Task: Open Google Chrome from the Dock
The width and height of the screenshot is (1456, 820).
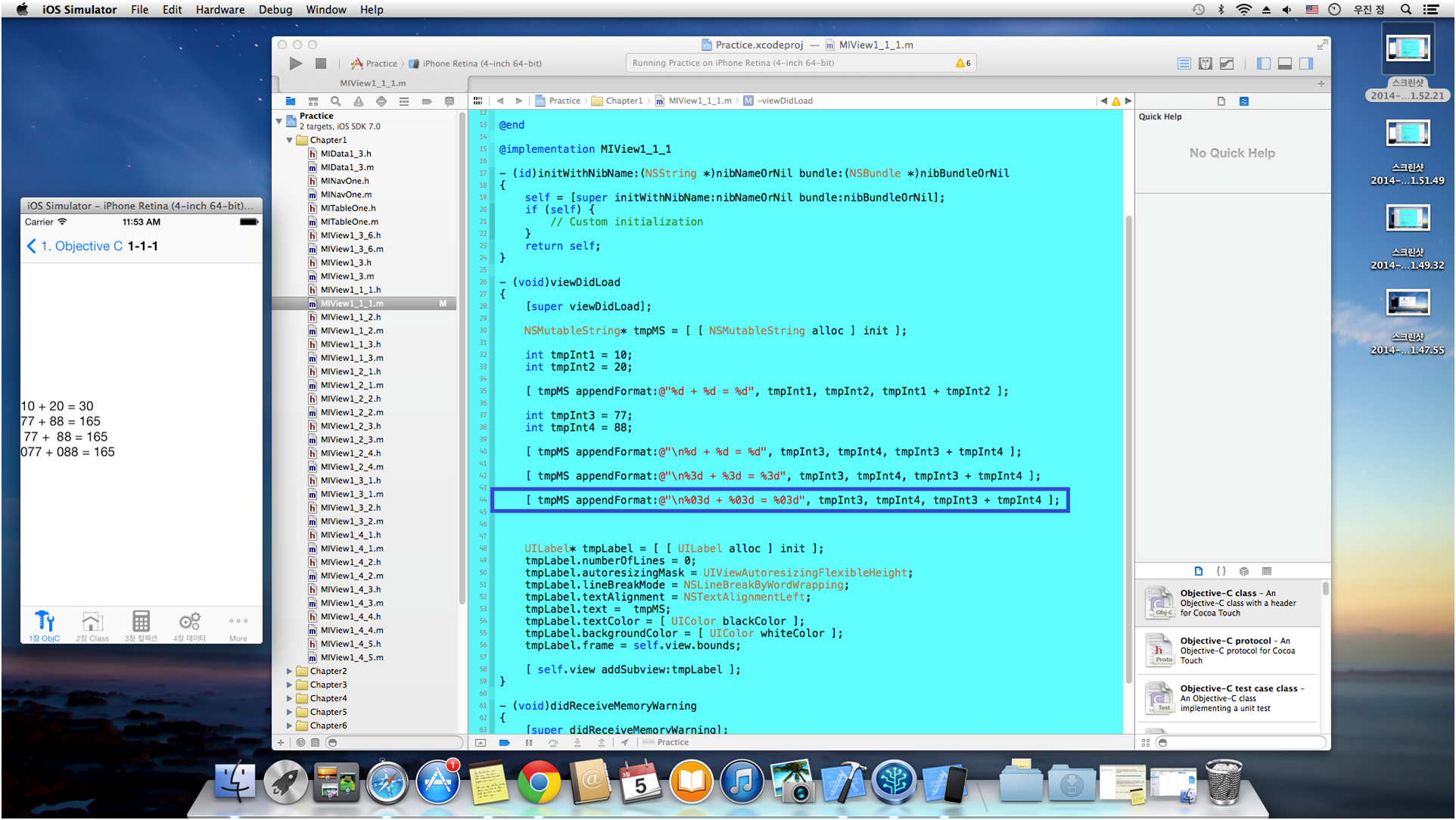Action: pyautogui.click(x=539, y=783)
